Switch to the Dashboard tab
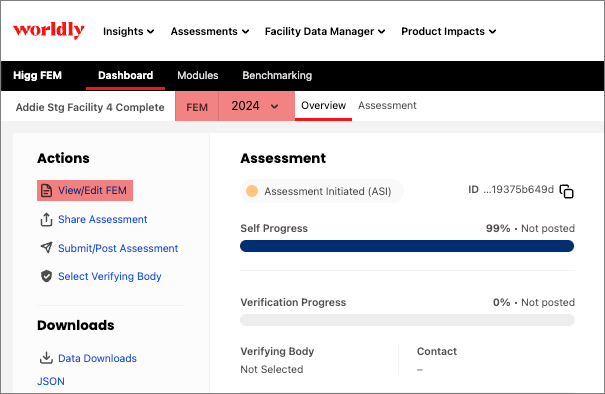 point(125,75)
